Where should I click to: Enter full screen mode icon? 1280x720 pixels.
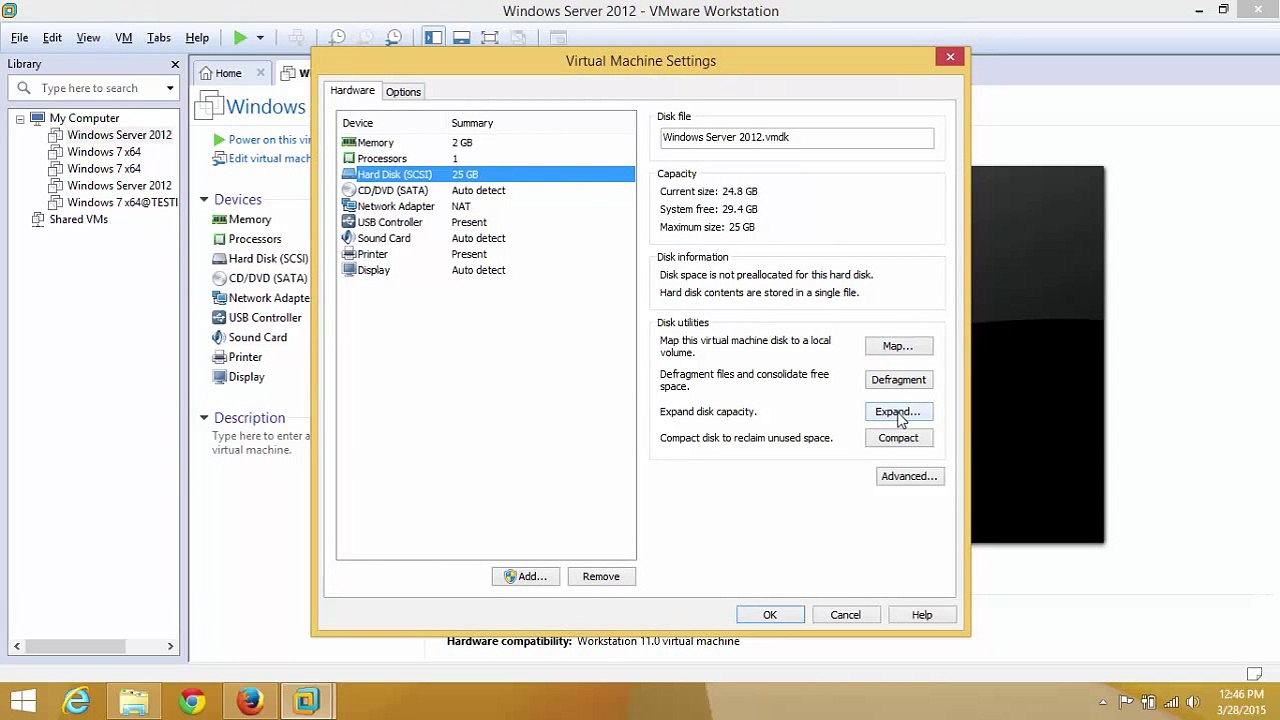click(489, 38)
